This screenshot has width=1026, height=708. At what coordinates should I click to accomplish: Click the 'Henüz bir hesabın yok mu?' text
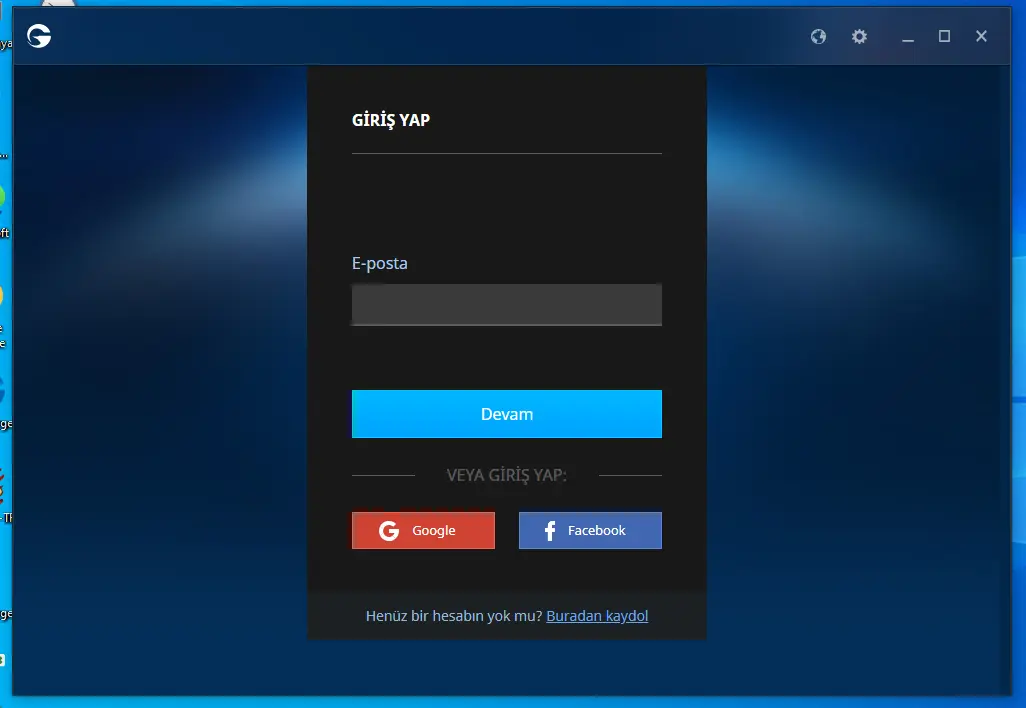[454, 616]
